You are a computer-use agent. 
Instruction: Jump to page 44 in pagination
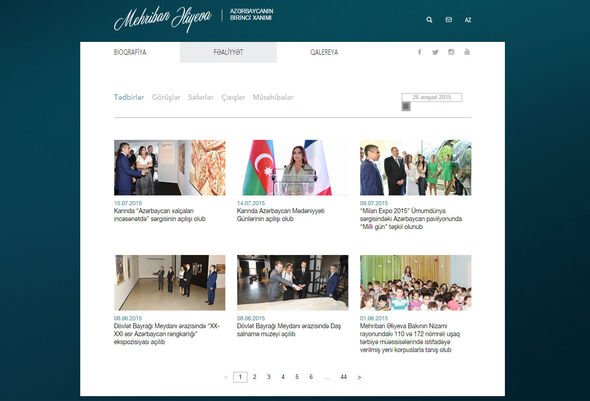tap(343, 377)
